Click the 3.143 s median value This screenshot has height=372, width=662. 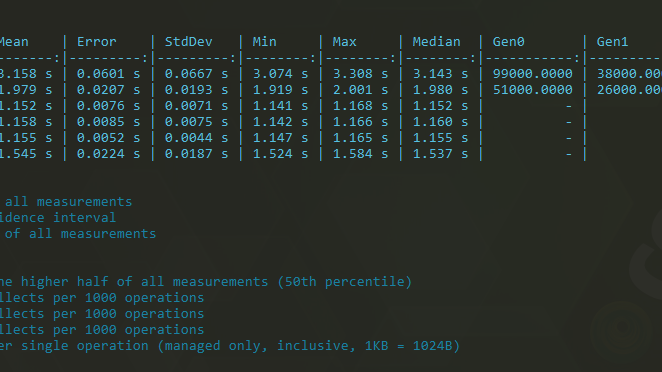pyautogui.click(x=440, y=74)
